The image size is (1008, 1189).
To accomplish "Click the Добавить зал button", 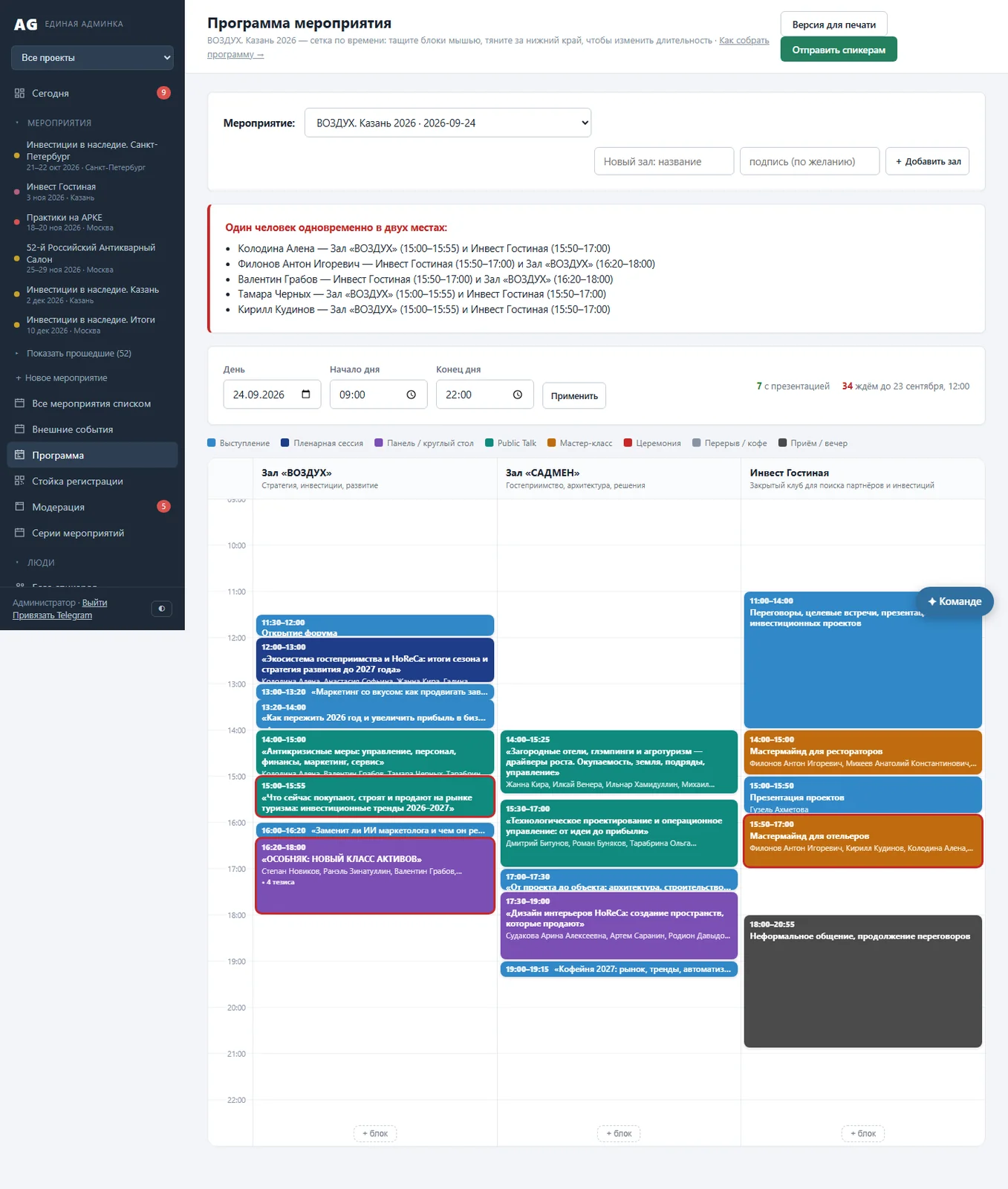I will pos(927,161).
